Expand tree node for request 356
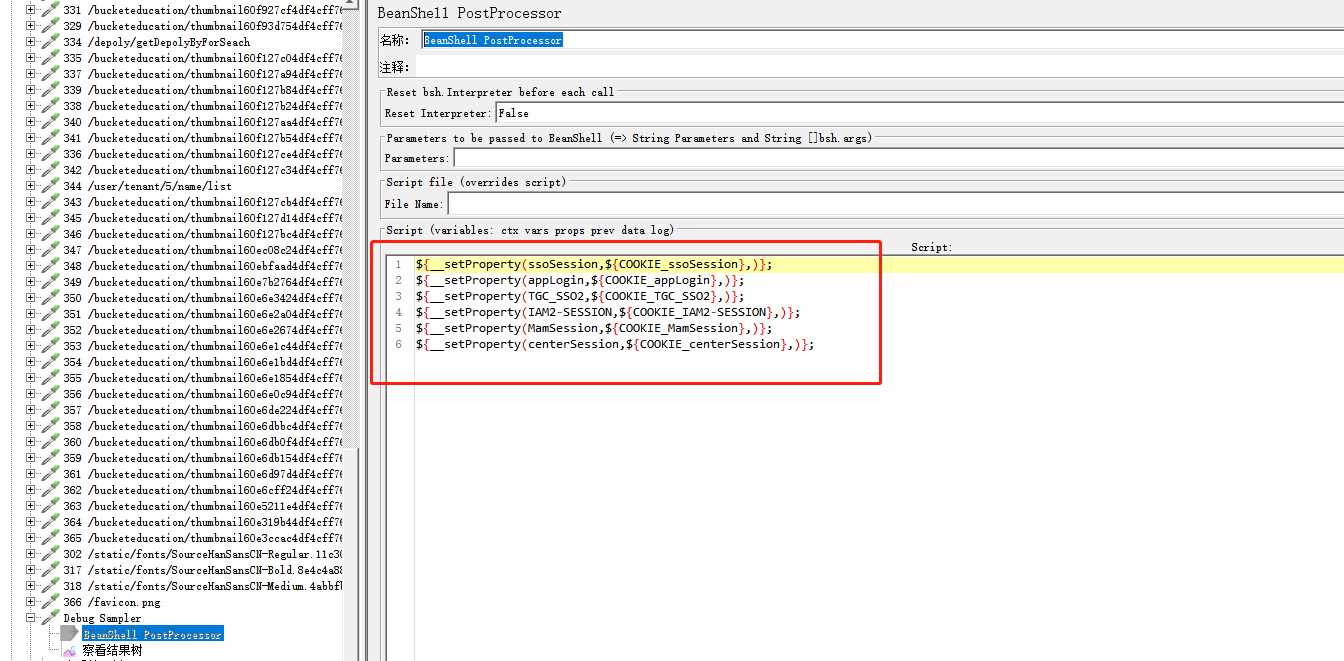This screenshot has width=1344, height=661. click(x=30, y=394)
